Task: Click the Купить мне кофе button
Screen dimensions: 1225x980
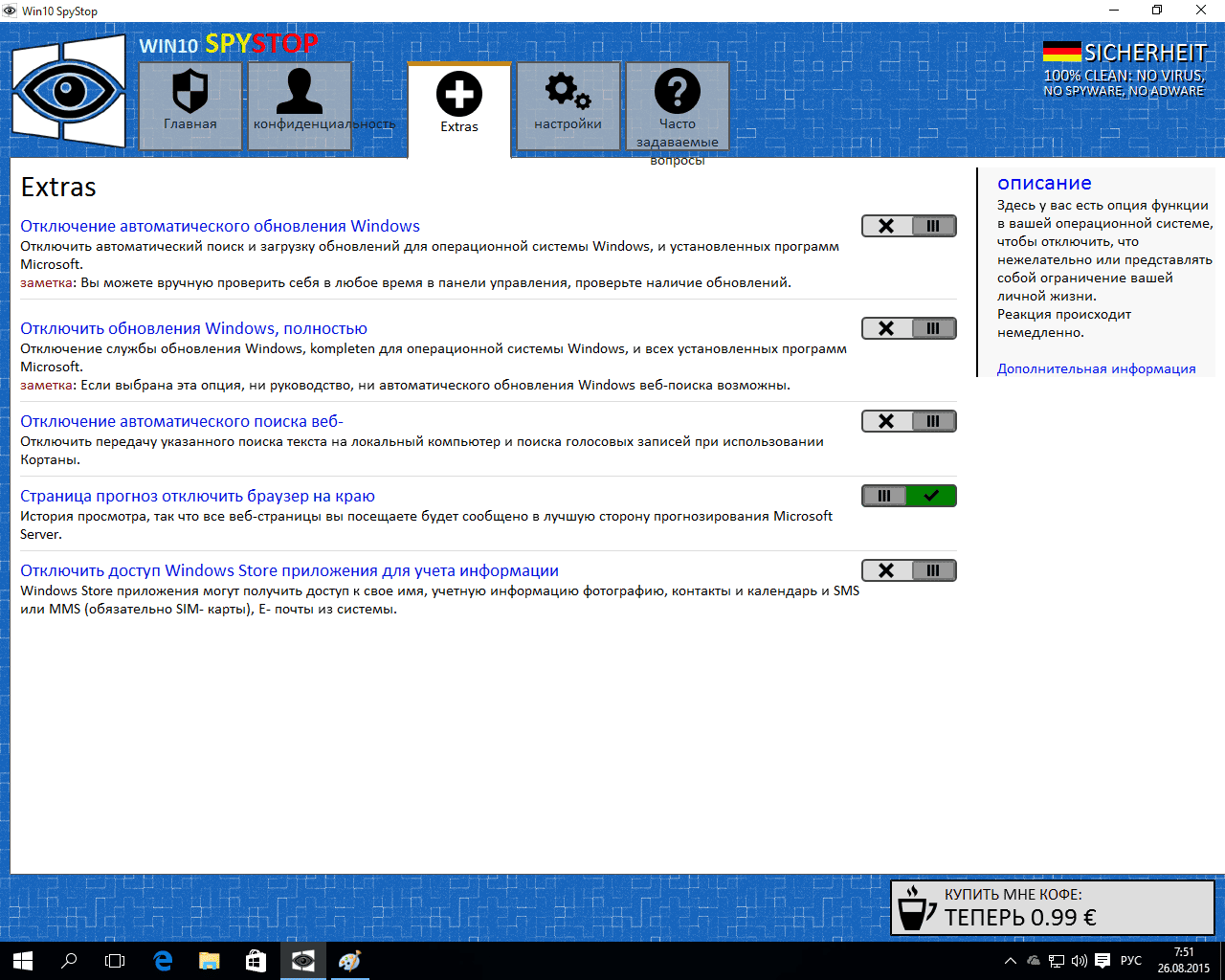Action: [x=1053, y=907]
